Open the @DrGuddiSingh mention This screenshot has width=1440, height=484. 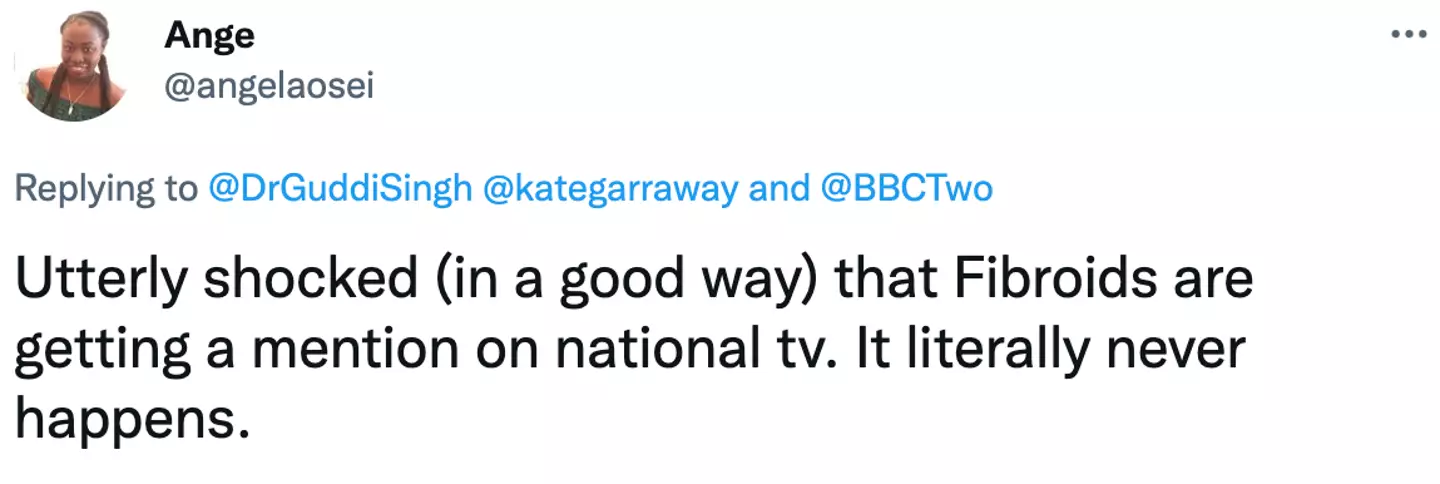(x=339, y=188)
